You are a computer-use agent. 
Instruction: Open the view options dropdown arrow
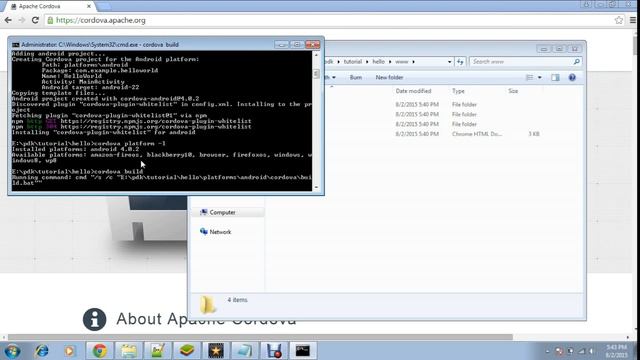click(x=540, y=78)
